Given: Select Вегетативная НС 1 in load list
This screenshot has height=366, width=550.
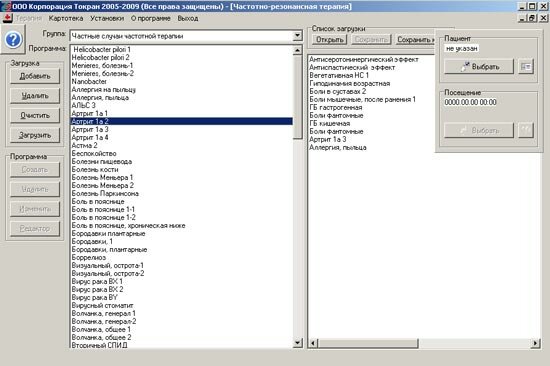Looking at the screenshot, I should (339, 75).
